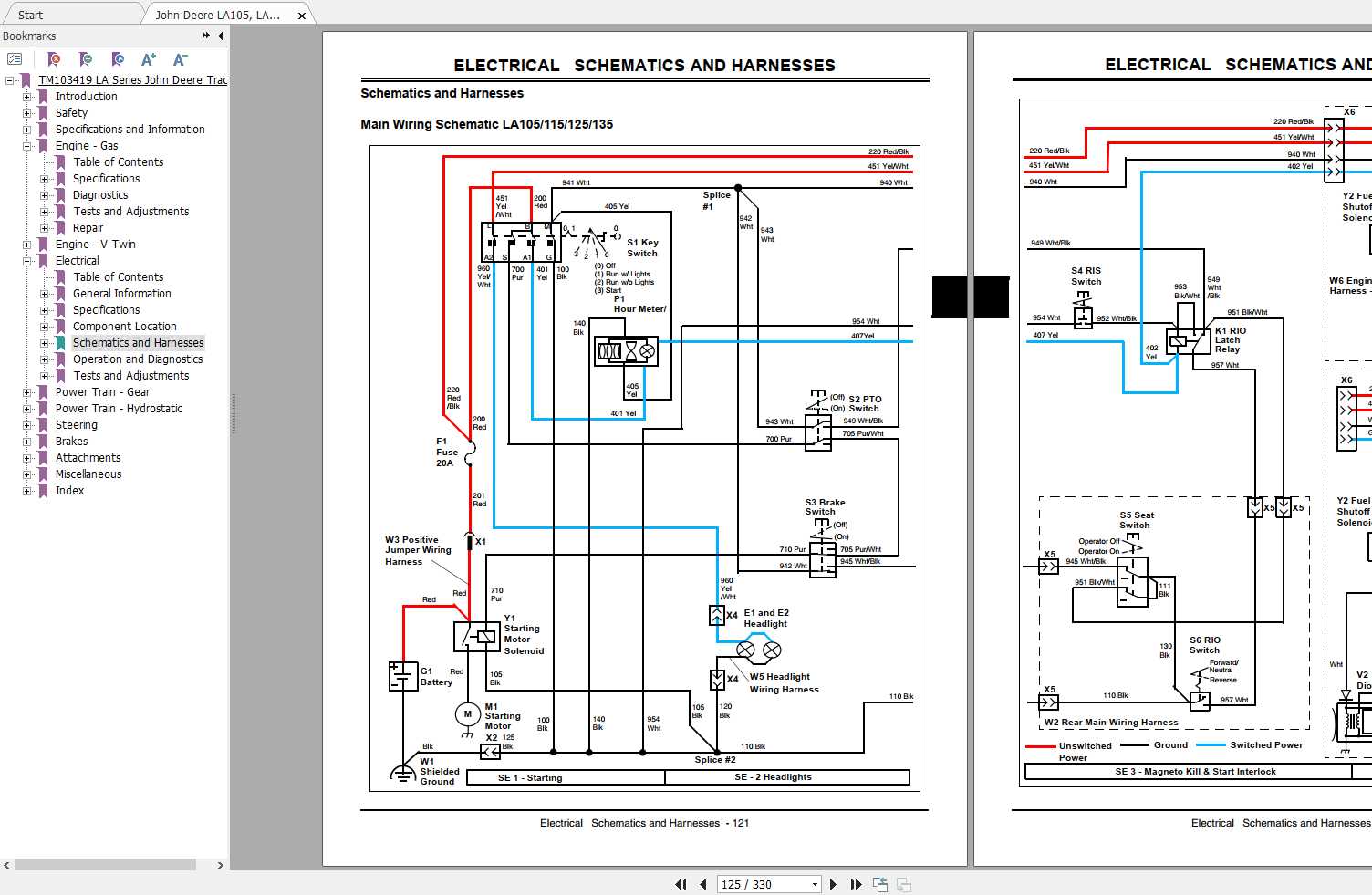Jump to the last page

coord(856,884)
